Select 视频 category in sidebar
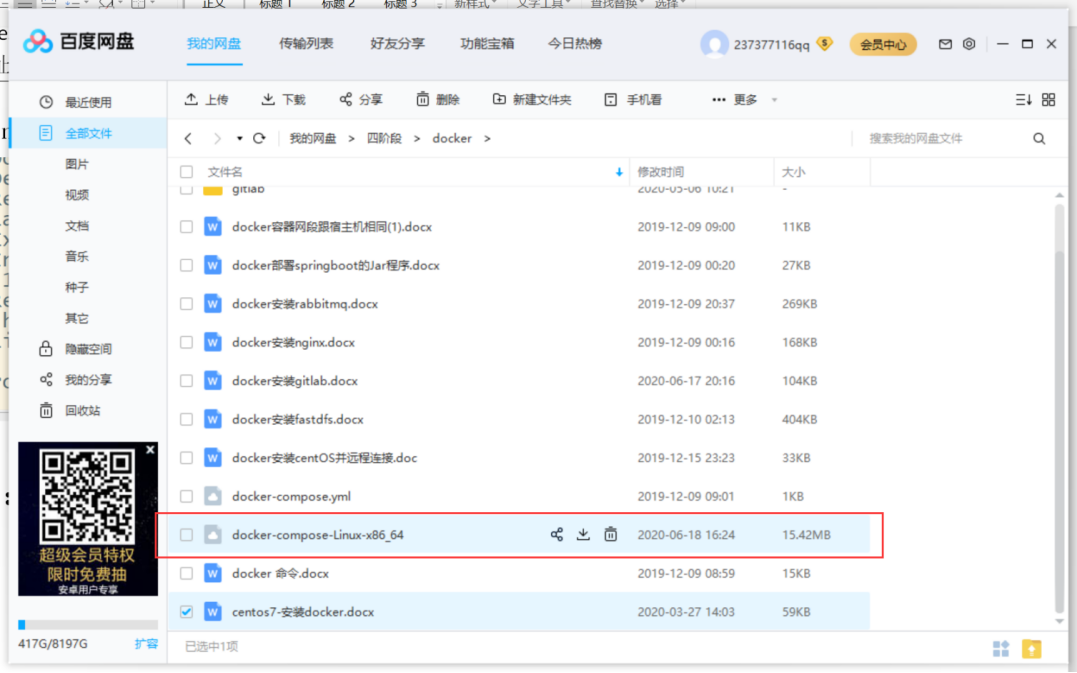Image resolution: width=1077 pixels, height=673 pixels. [x=77, y=195]
